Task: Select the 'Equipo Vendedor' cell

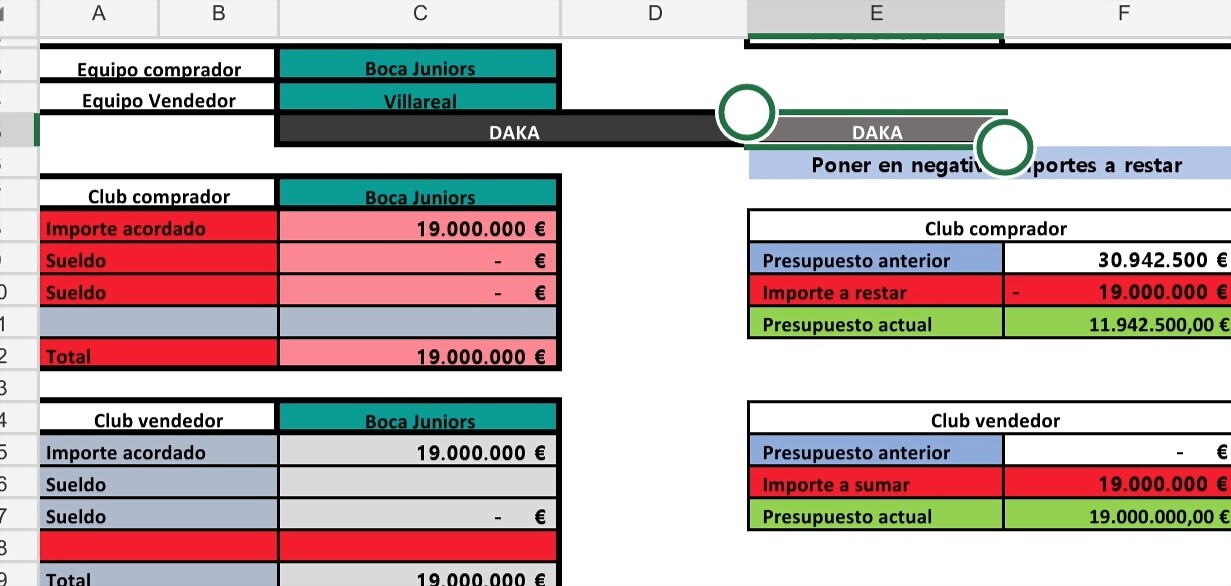Action: tap(159, 98)
